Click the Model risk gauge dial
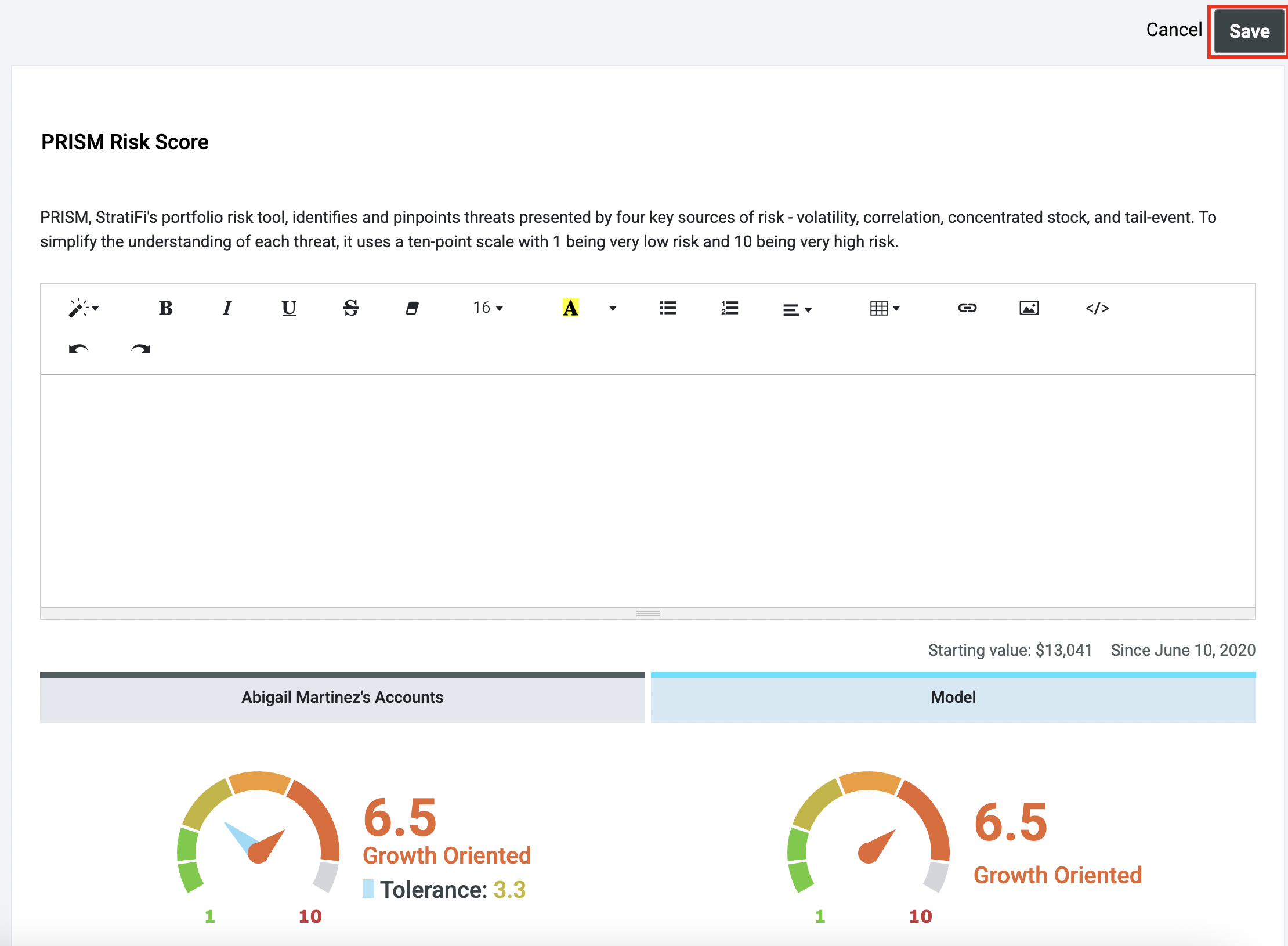Viewport: 1288px width, 946px height. coord(869,833)
